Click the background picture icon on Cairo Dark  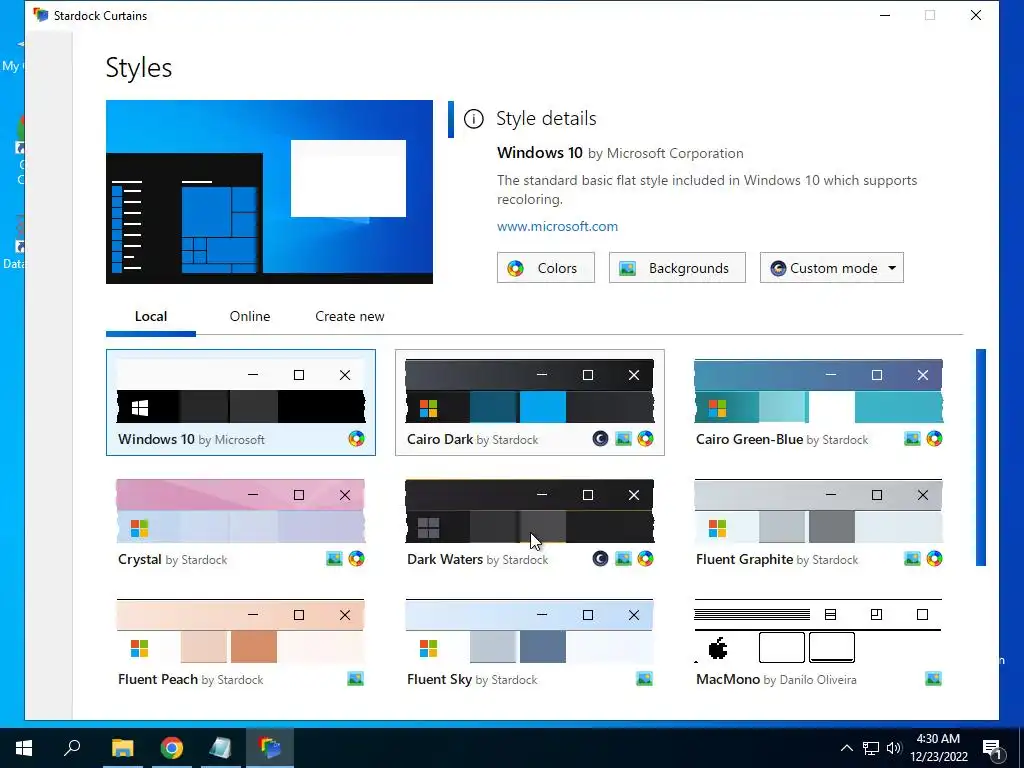pos(624,439)
